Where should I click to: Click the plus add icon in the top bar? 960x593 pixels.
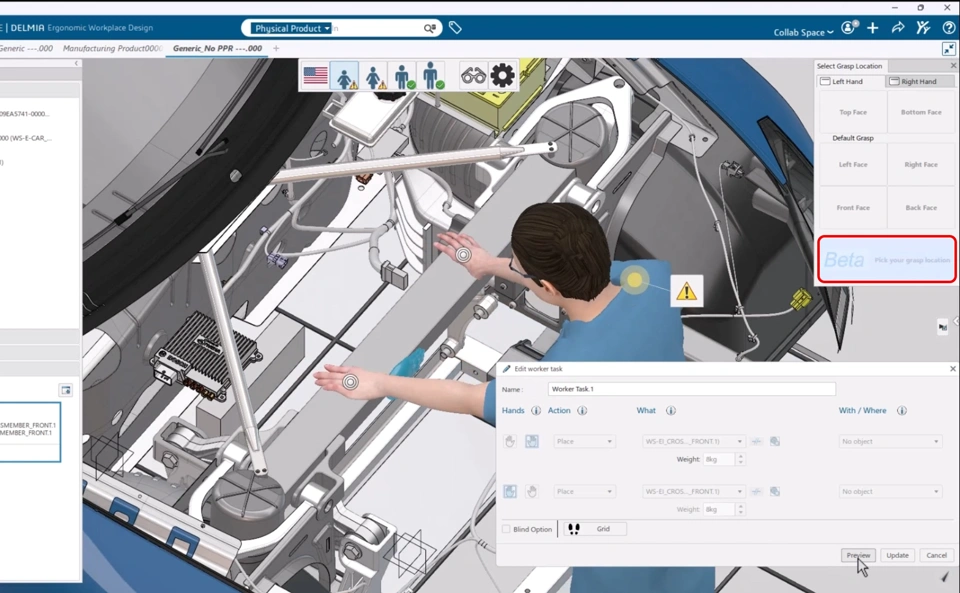[872, 28]
